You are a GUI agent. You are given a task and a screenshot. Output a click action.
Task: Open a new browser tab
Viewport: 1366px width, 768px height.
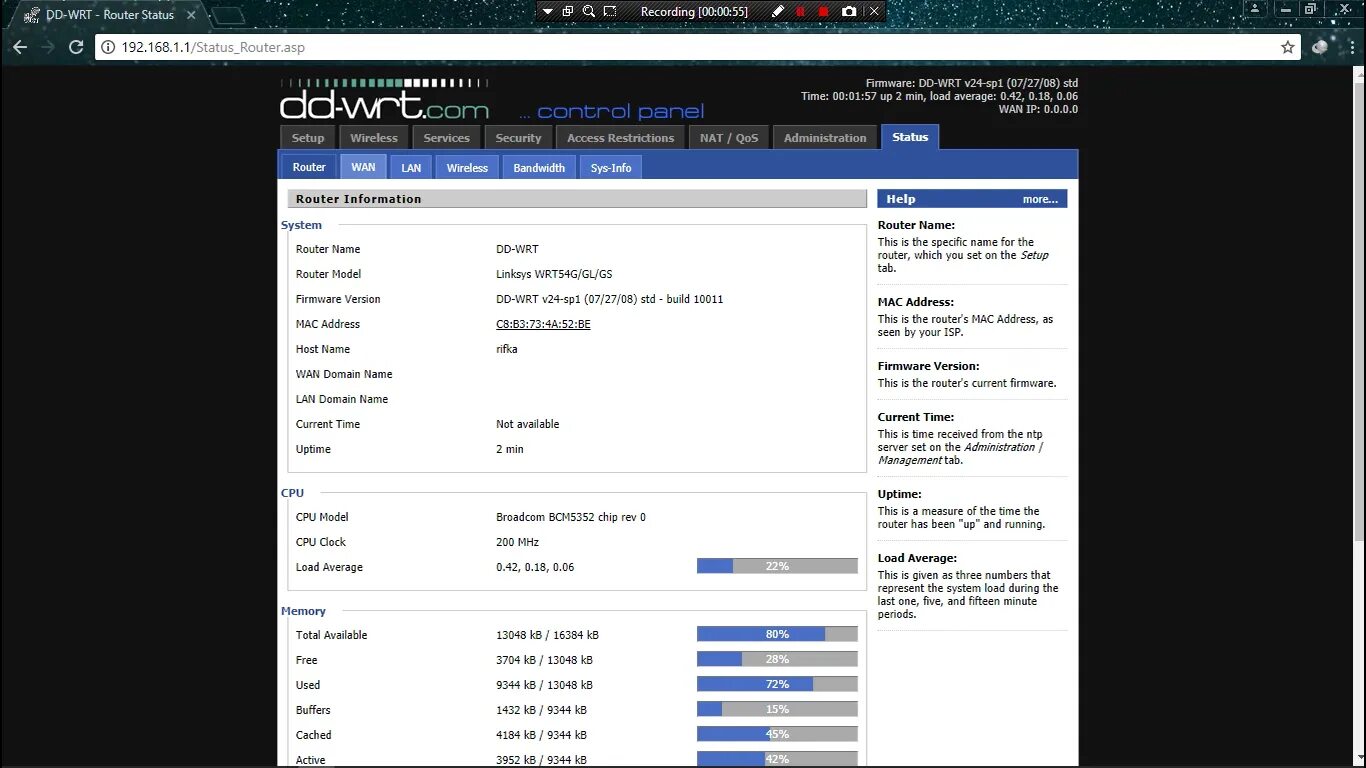229,15
